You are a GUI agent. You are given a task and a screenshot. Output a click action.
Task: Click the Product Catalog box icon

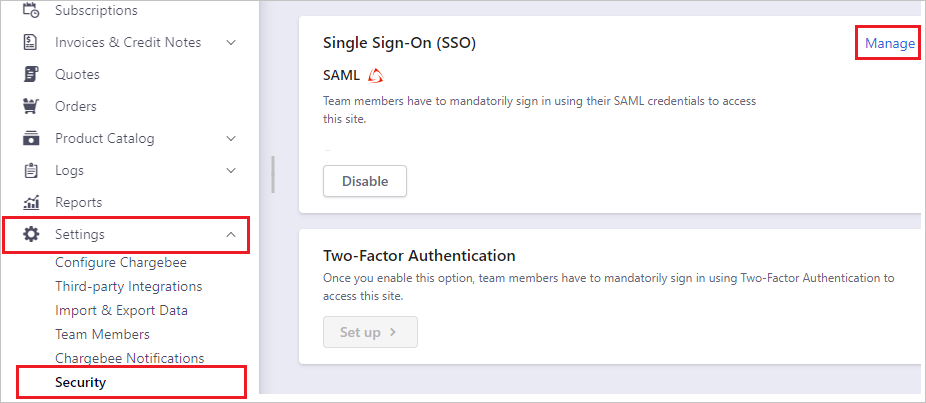pyautogui.click(x=31, y=139)
